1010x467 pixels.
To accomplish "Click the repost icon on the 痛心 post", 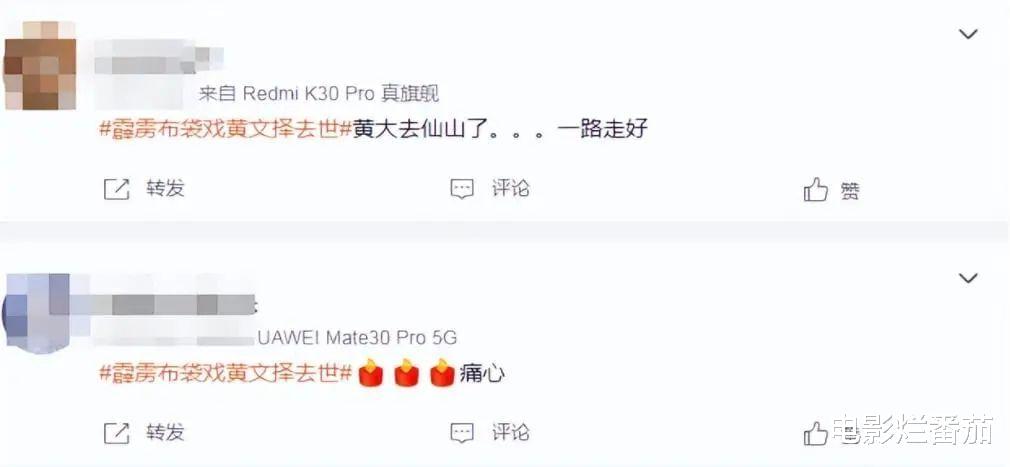I will (x=117, y=434).
